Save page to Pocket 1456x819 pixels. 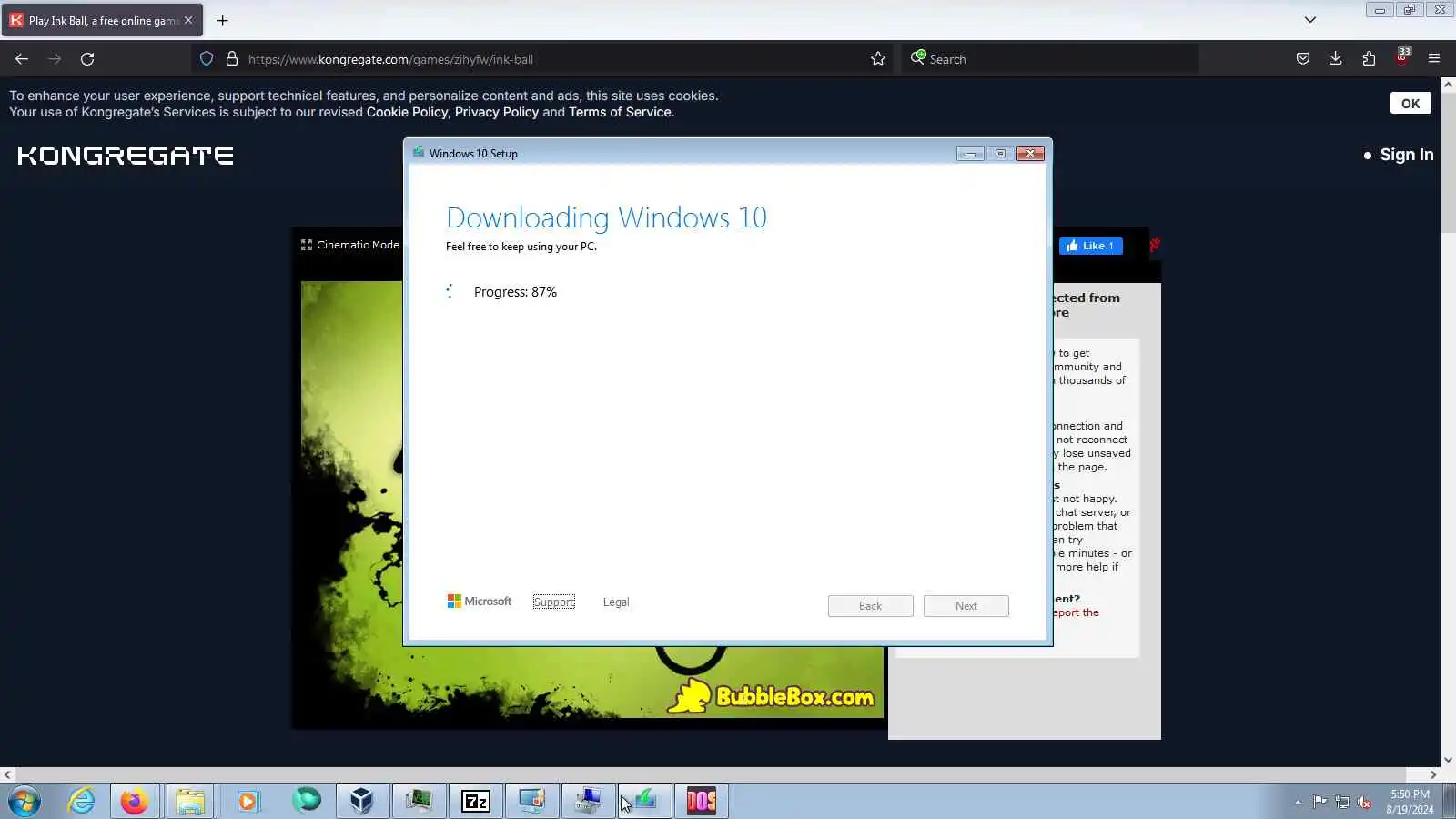tap(1303, 59)
